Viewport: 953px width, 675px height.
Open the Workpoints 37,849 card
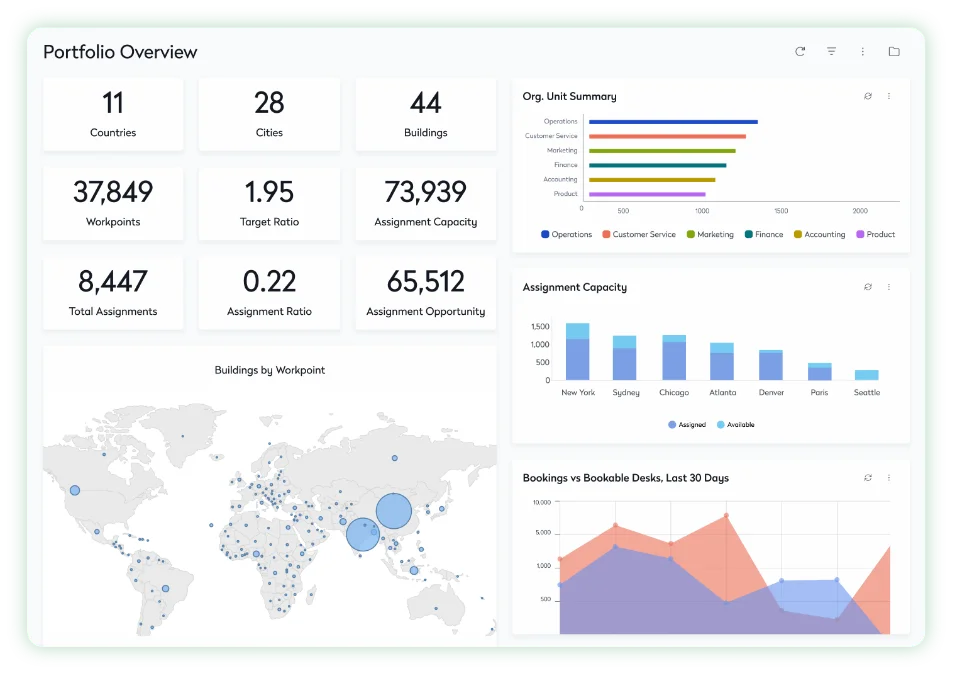pyautogui.click(x=113, y=204)
